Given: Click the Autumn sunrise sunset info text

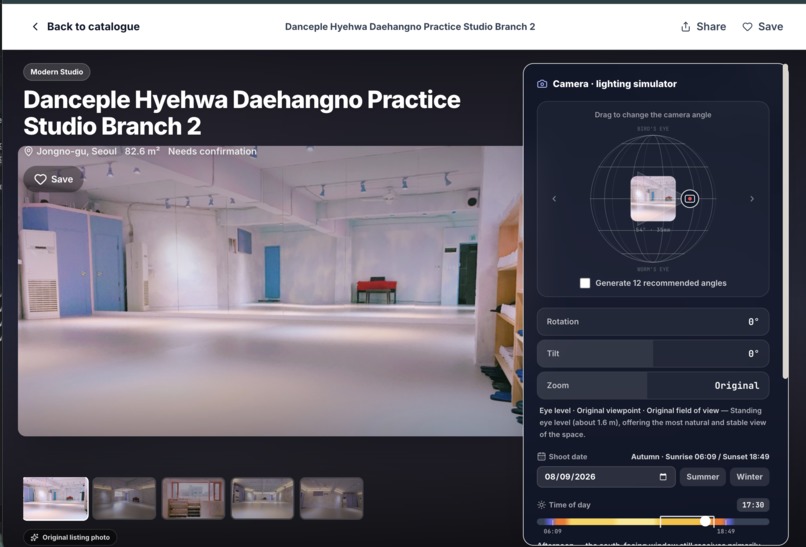Looking at the screenshot, I should click(700, 457).
